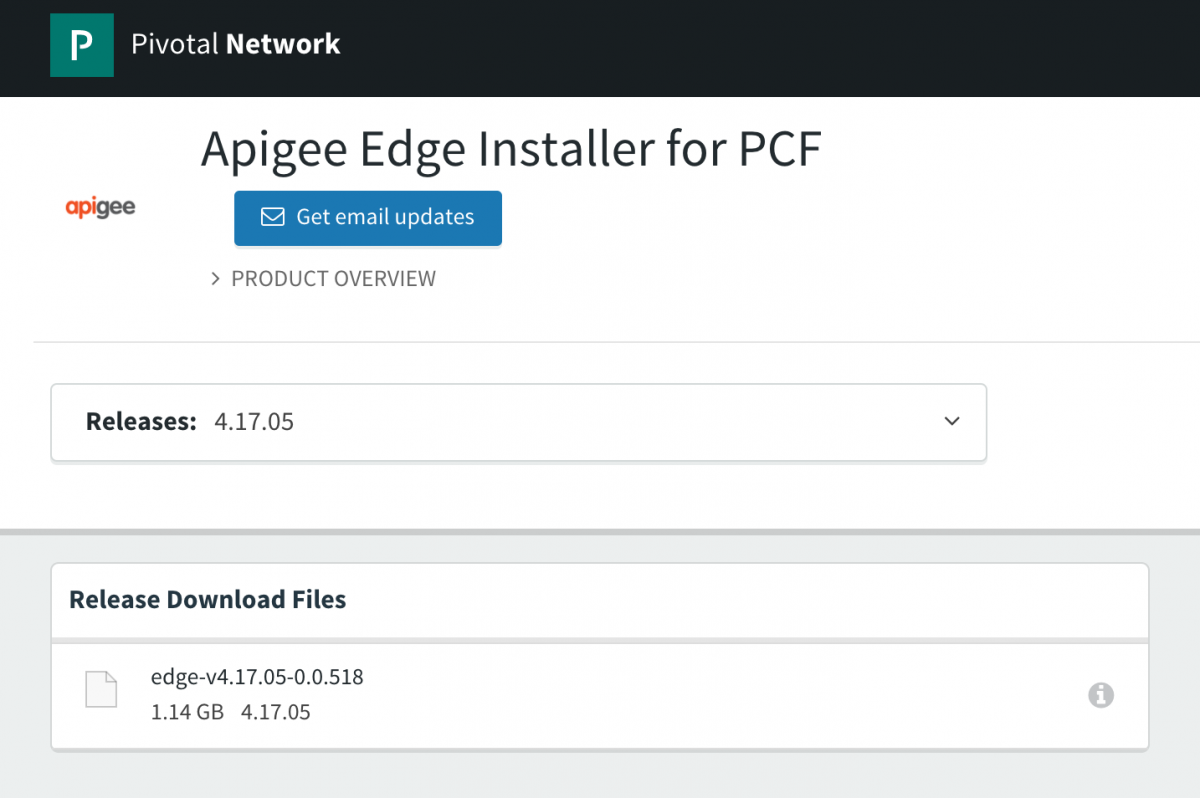This screenshot has height=798, width=1200.
Task: Select the Release Download Files panel header
Action: (207, 599)
